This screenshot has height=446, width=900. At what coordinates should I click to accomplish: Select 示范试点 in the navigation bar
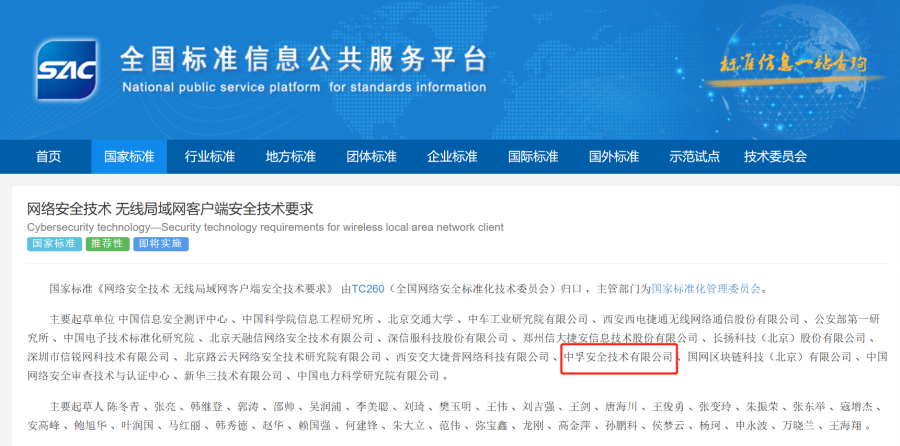click(694, 157)
